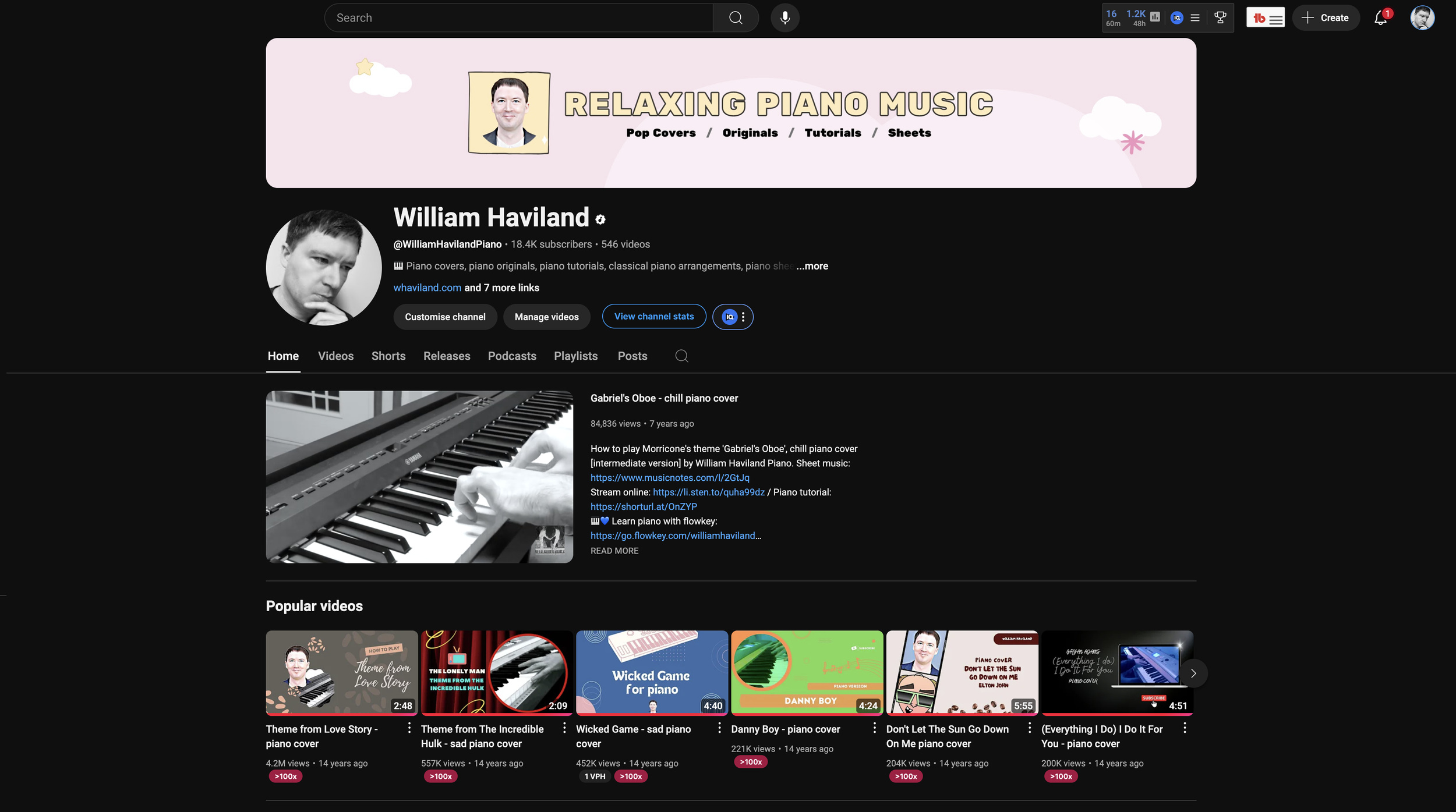Click the >100x badge under Danny Boy

click(x=751, y=762)
